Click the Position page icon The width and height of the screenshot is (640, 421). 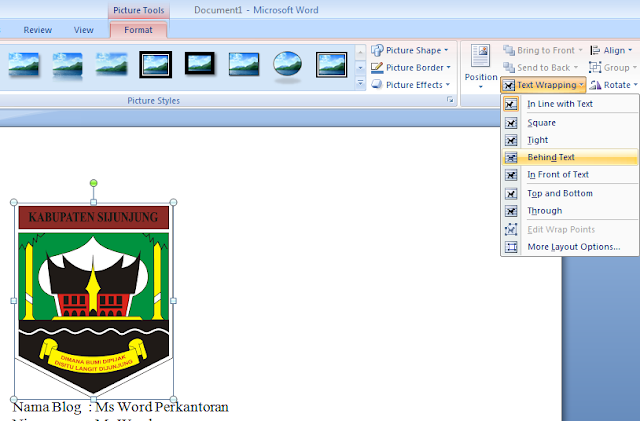point(480,56)
